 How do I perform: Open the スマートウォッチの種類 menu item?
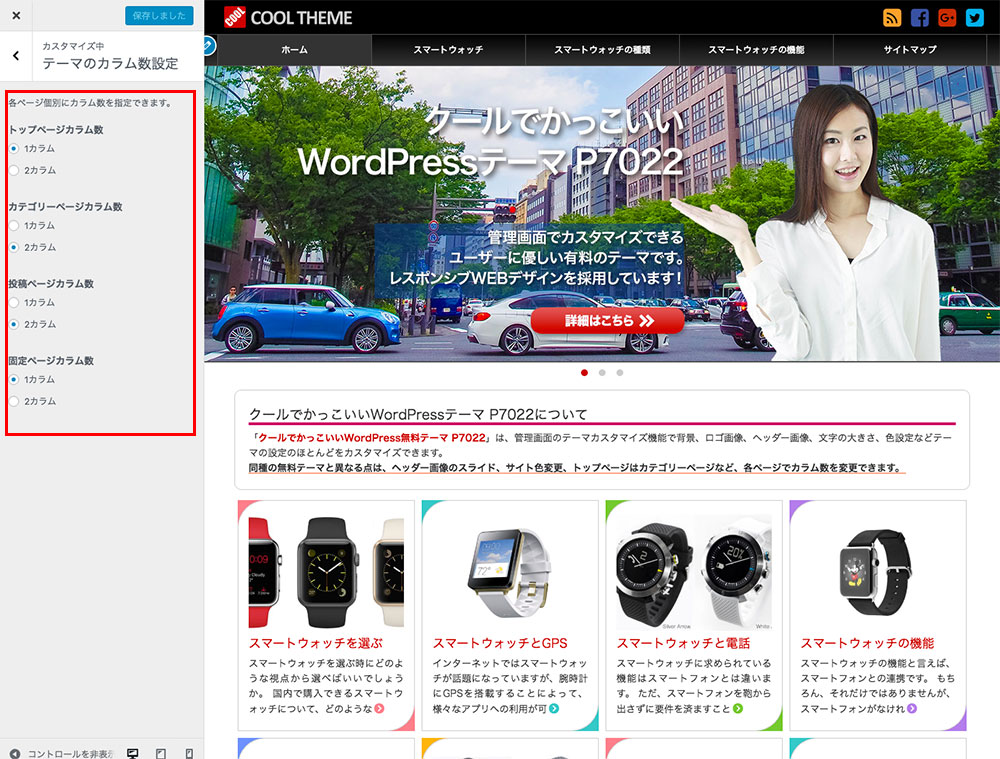tap(602, 50)
